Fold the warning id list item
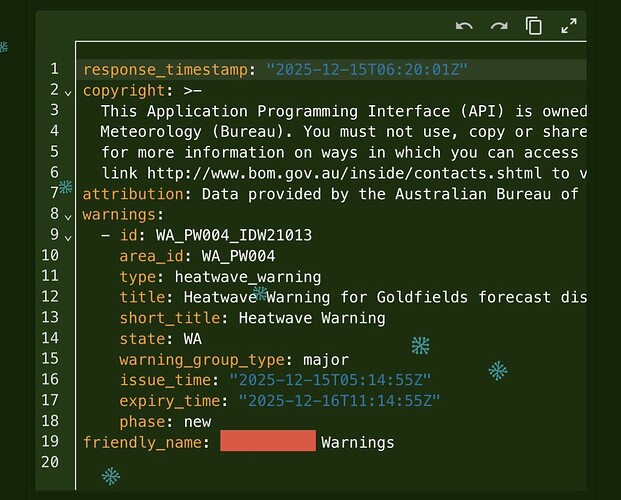Viewport: 621px width, 500px height. click(68, 237)
